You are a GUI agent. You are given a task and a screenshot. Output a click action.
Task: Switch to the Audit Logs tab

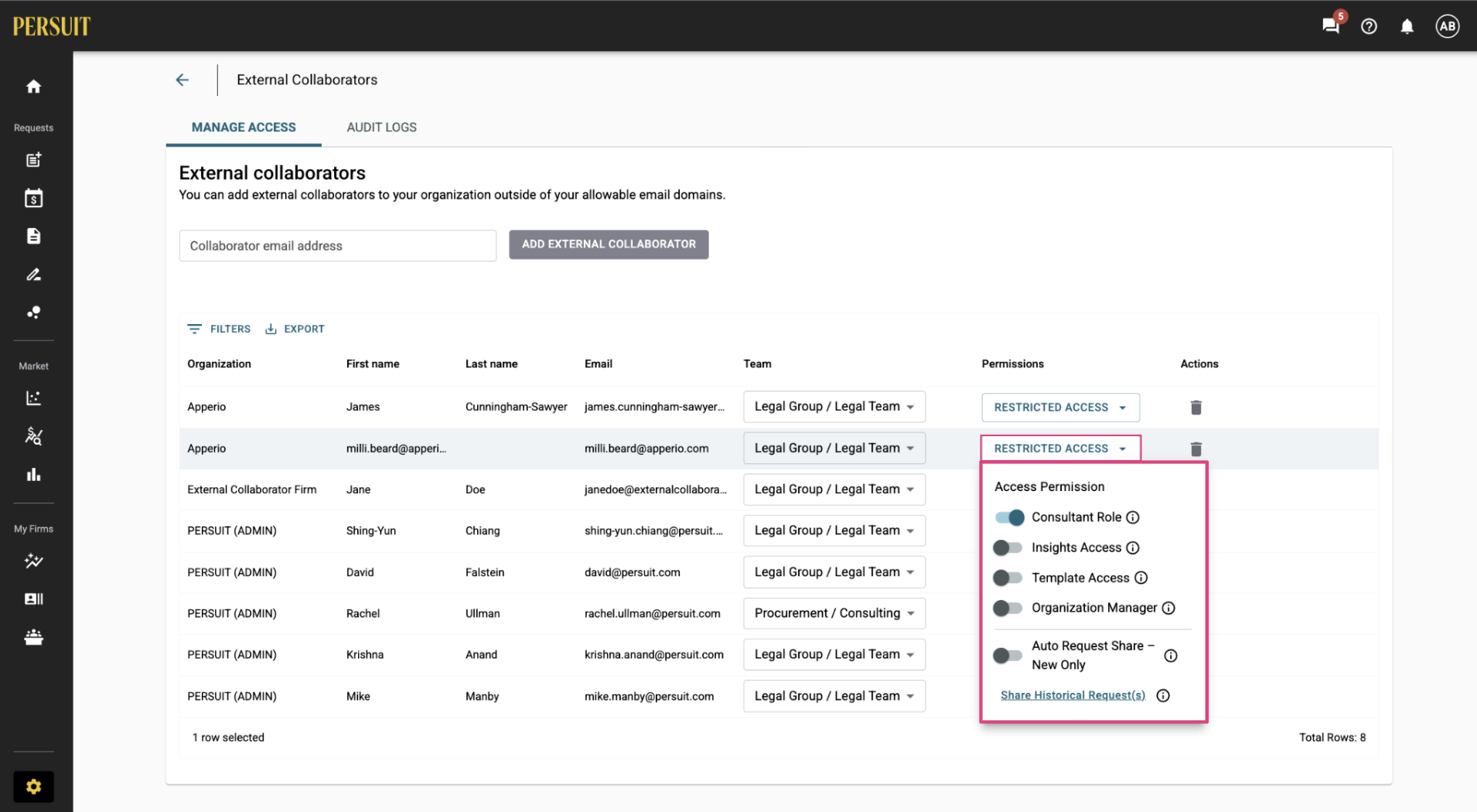(381, 128)
